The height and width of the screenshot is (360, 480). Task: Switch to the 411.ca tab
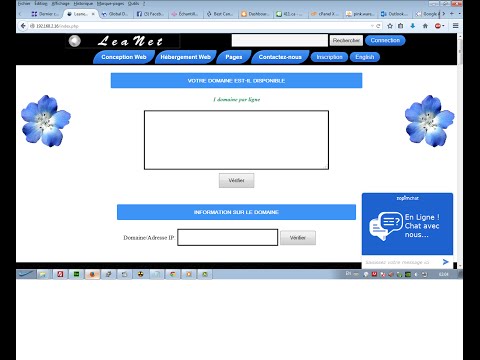(x=290, y=14)
